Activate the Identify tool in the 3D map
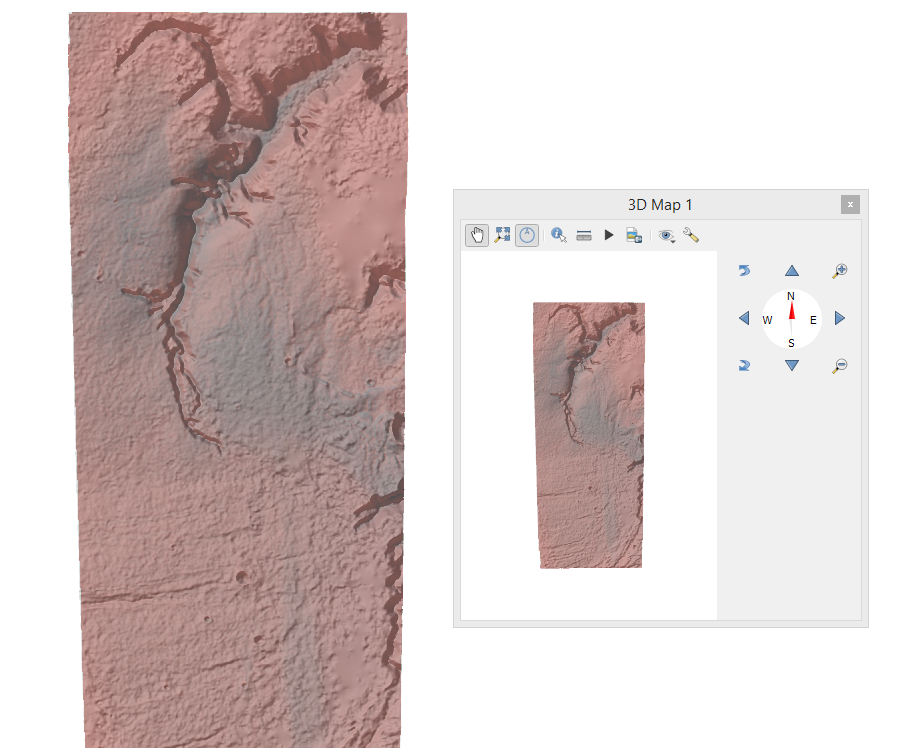This screenshot has height=748, width=904. [559, 235]
